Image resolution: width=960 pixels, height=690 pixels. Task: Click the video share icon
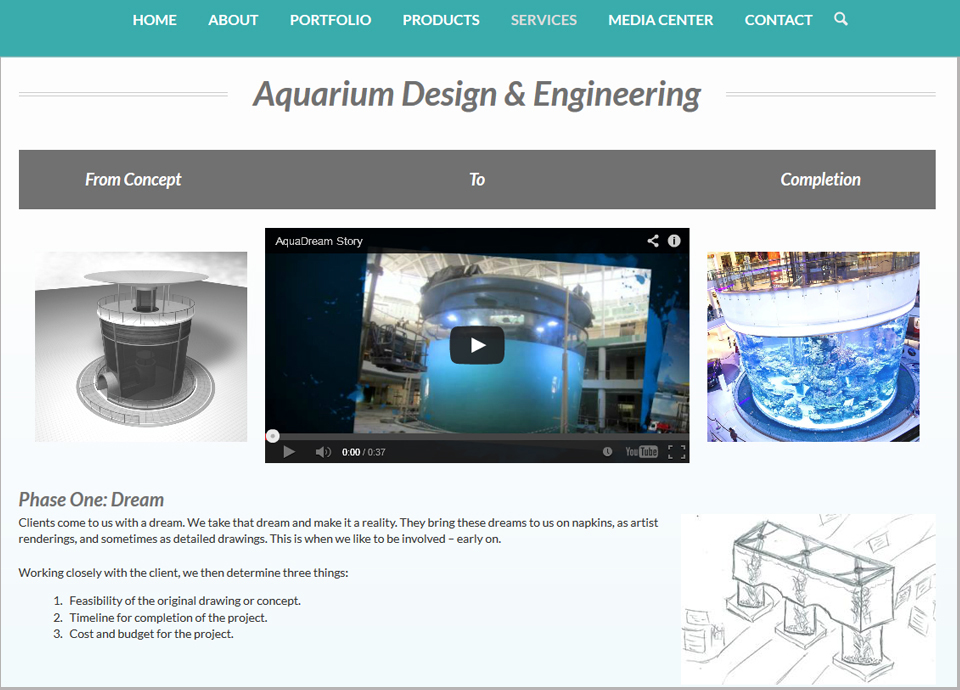coord(653,241)
